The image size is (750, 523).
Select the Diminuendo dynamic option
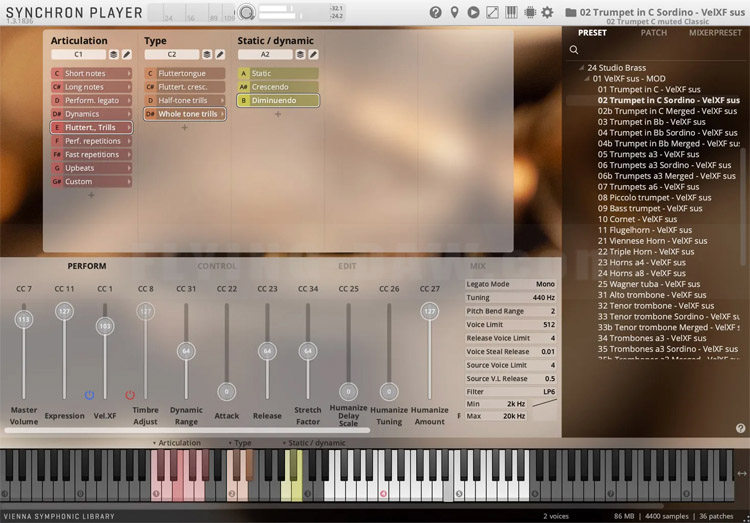click(x=278, y=100)
